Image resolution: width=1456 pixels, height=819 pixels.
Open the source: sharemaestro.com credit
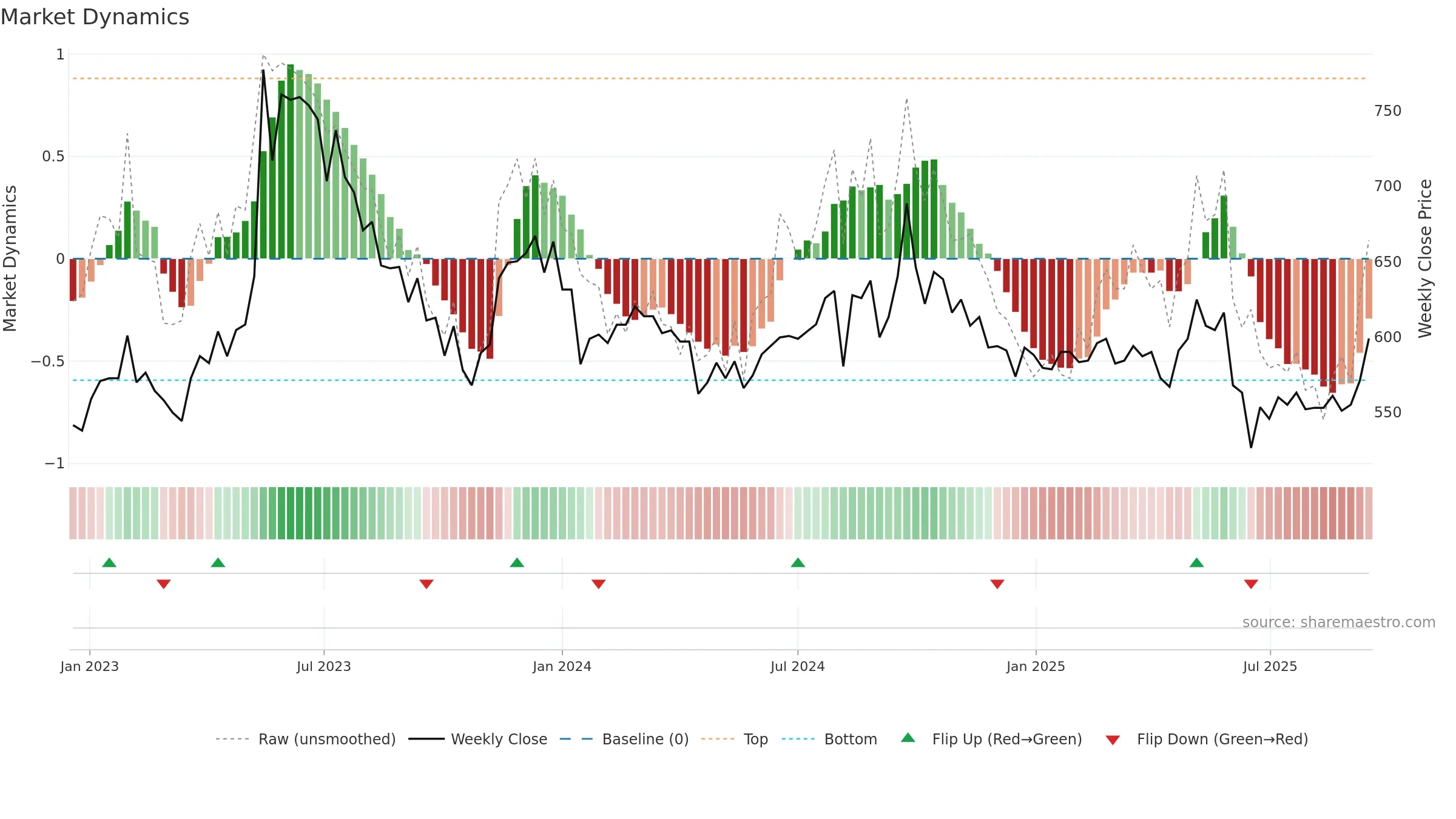click(1339, 622)
